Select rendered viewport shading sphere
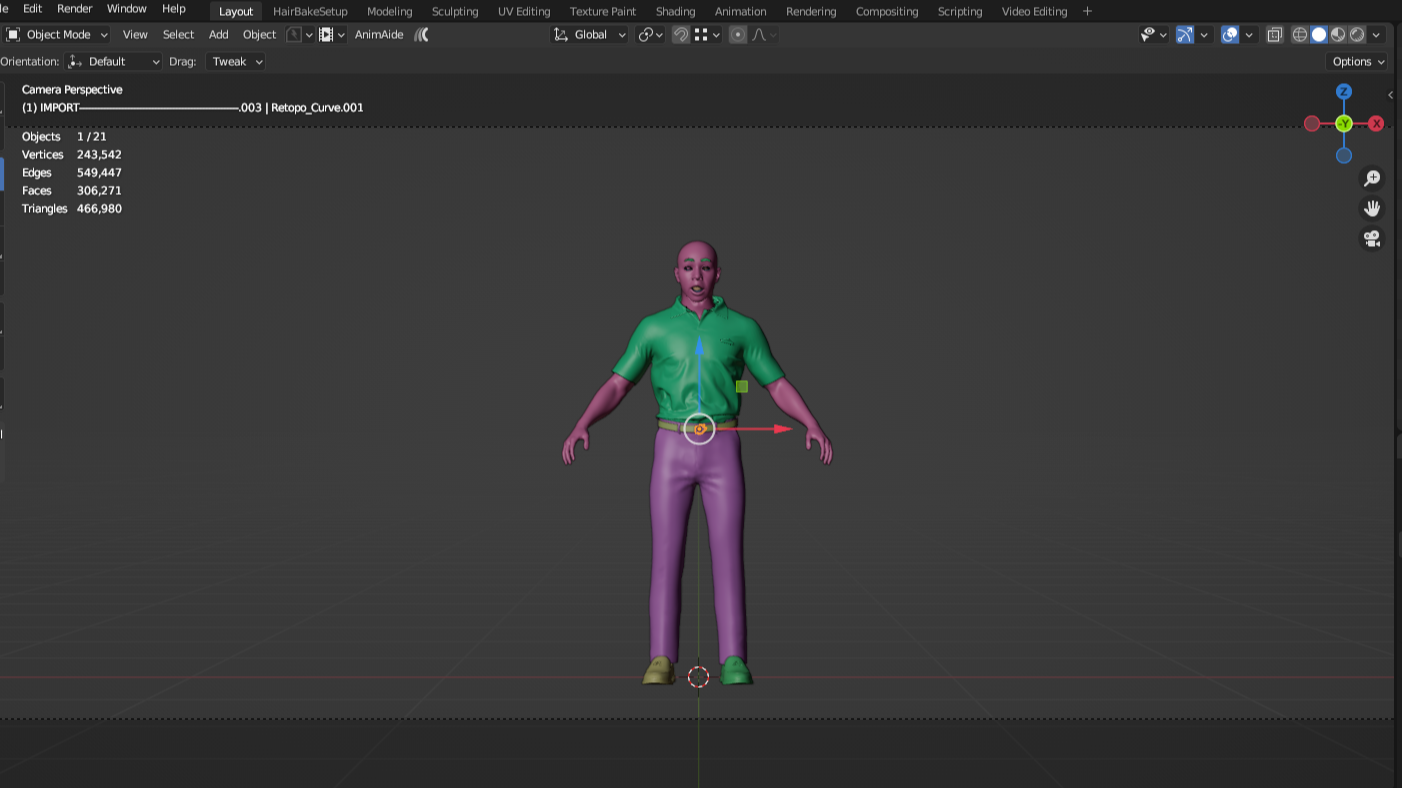Image resolution: width=1402 pixels, height=788 pixels. 1357,35
